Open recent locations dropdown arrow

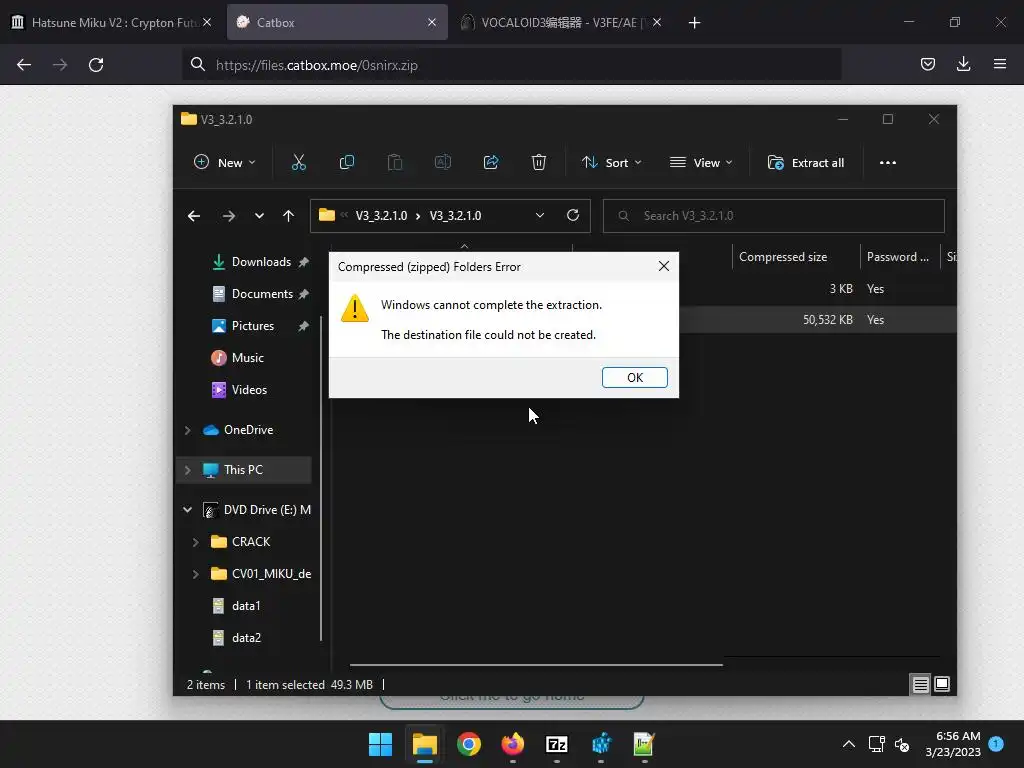pyautogui.click(x=259, y=216)
